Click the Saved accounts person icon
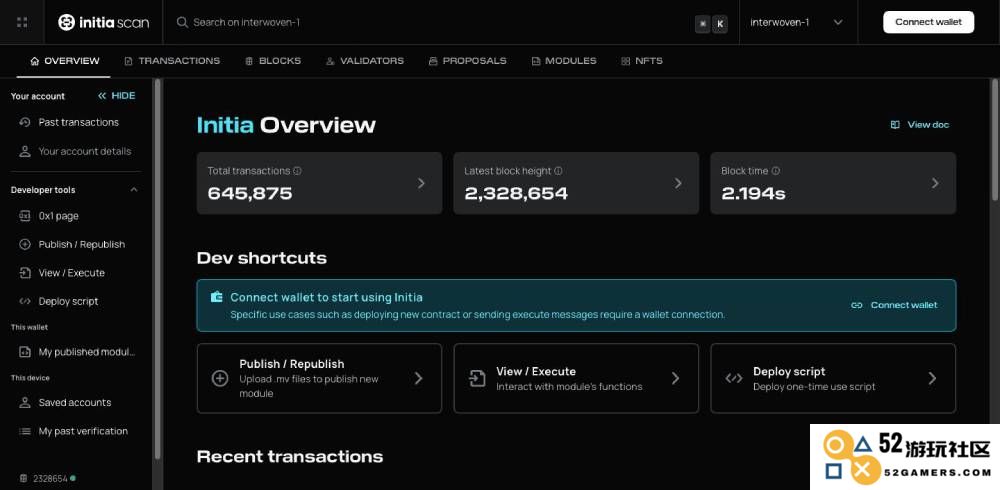This screenshot has width=1000, height=490. (x=25, y=403)
